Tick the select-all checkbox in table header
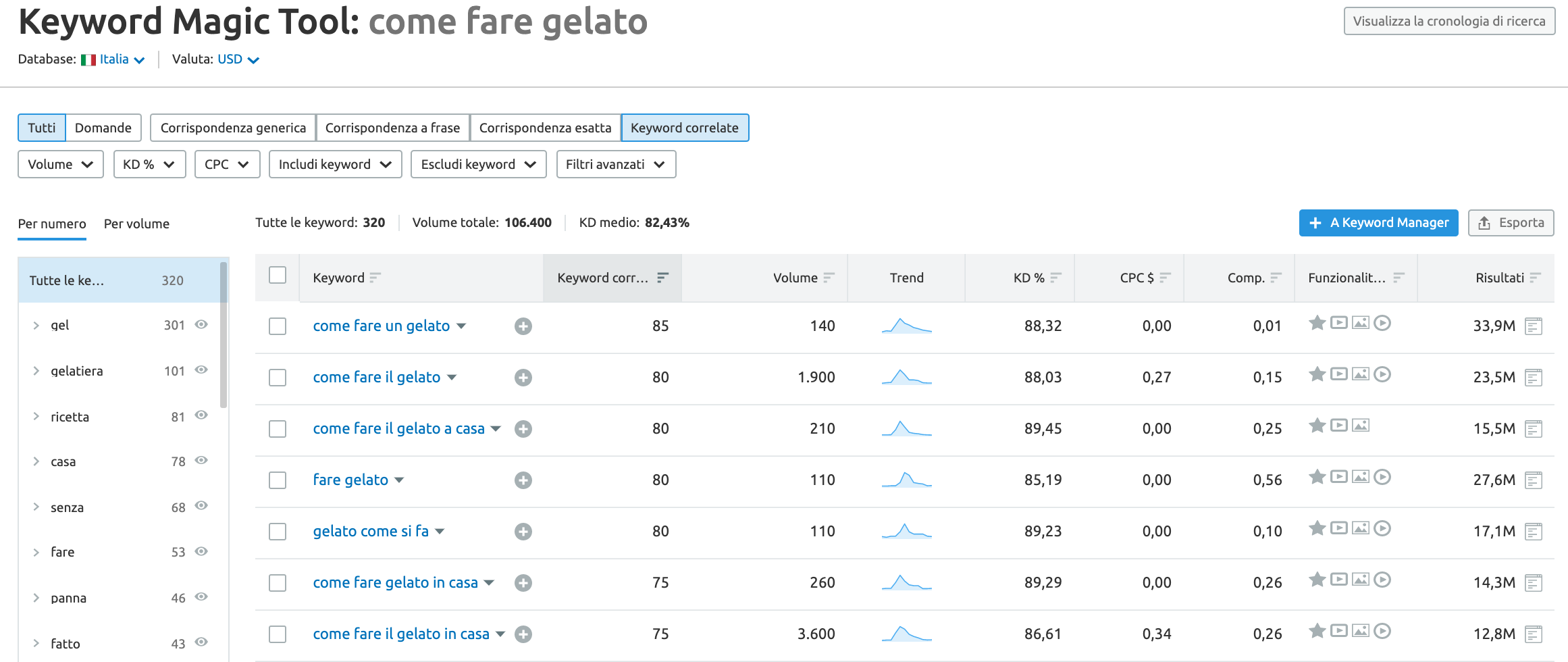Image resolution: width=1568 pixels, height=662 pixels. pyautogui.click(x=278, y=275)
